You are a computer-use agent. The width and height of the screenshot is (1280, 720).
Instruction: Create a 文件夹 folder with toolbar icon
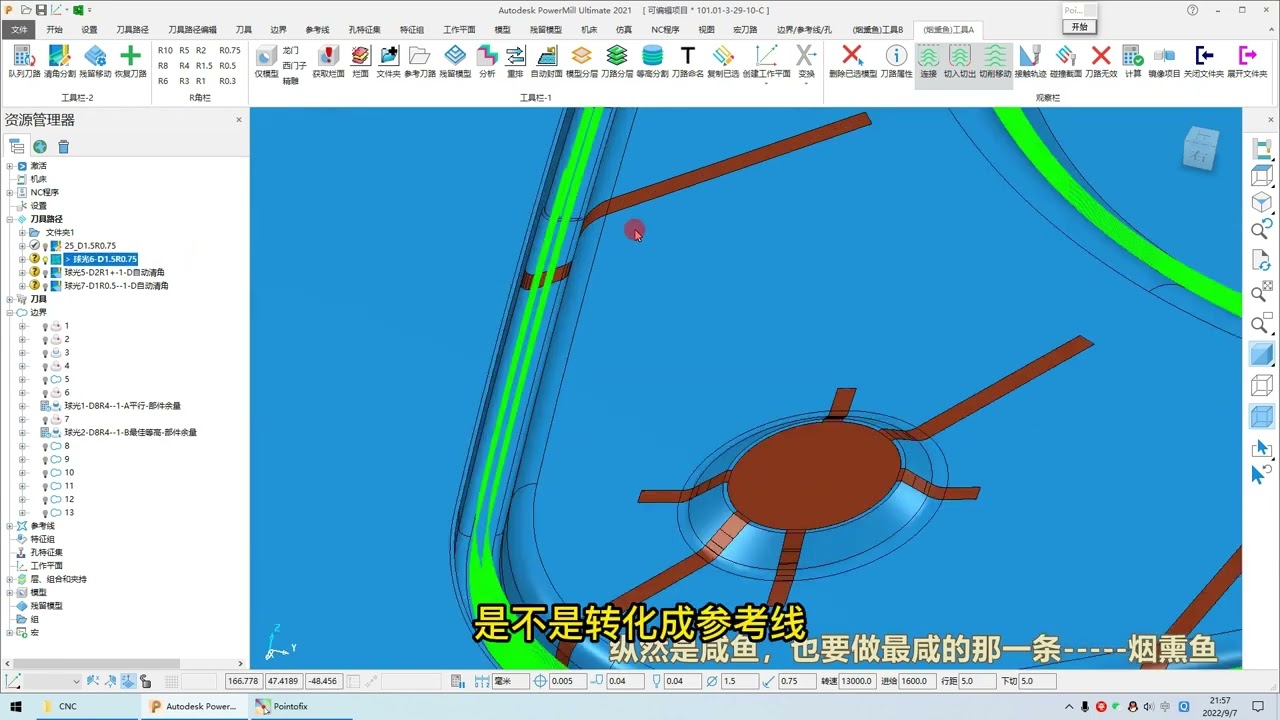point(388,61)
